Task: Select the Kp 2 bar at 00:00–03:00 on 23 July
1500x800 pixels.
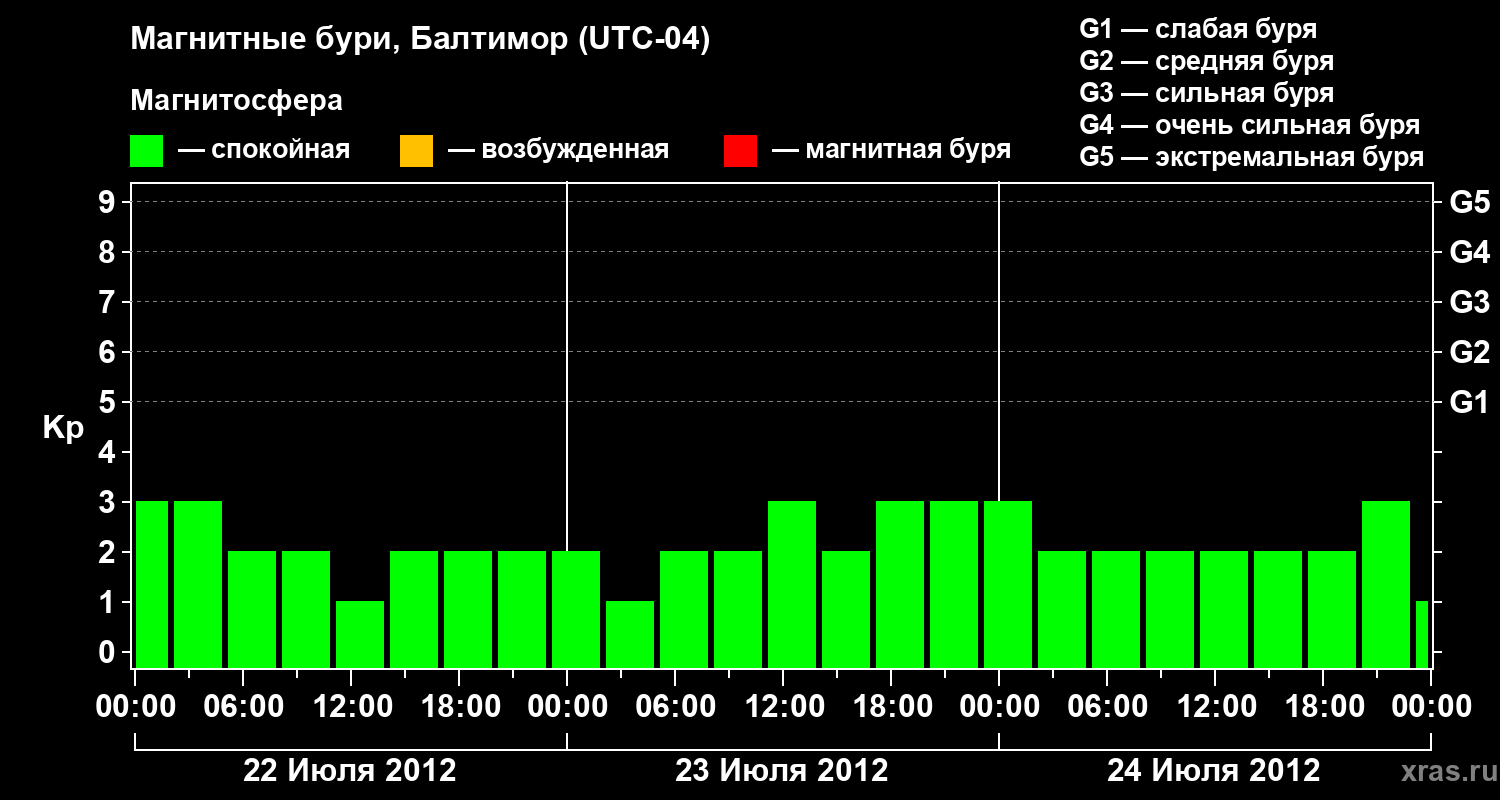Action: click(576, 609)
